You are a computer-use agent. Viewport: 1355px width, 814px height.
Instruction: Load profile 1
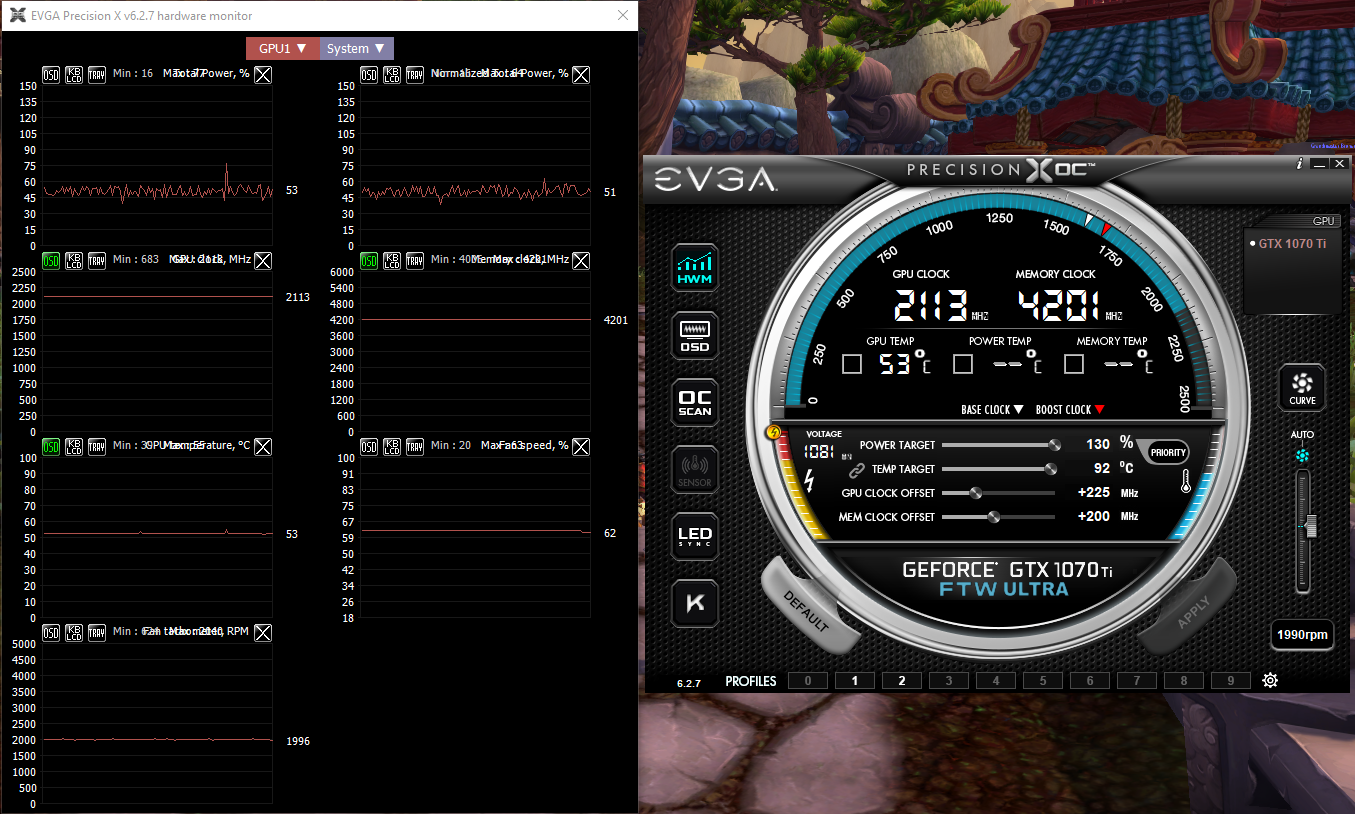click(854, 681)
